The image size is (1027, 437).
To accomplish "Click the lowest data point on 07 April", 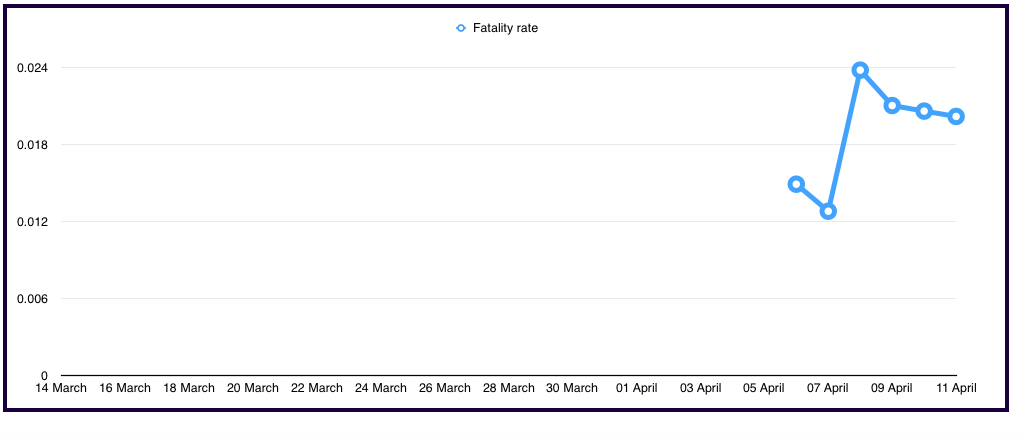I will click(x=828, y=211).
